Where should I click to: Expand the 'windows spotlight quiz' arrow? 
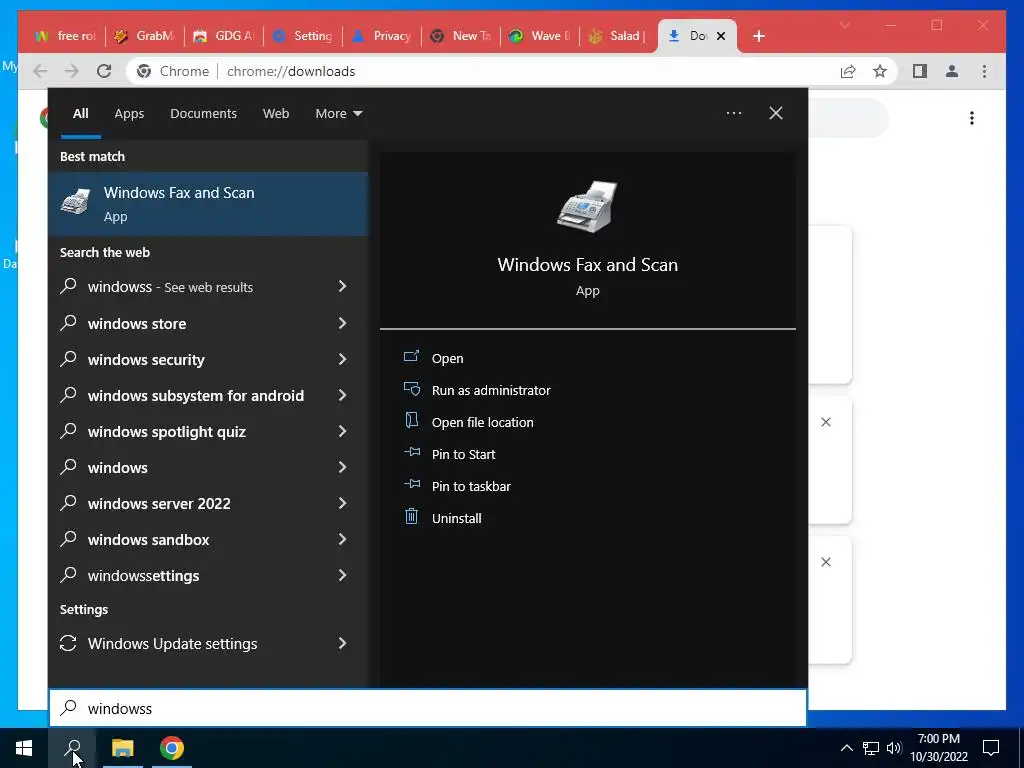pyautogui.click(x=342, y=431)
